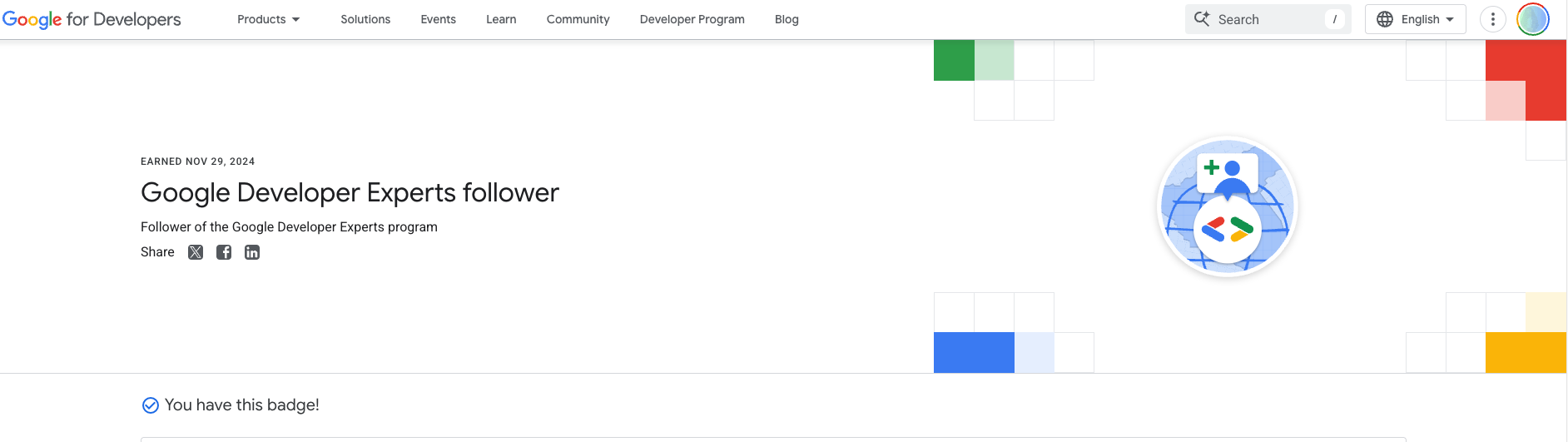Click the Google Developer Experts badge image
This screenshot has width=1568, height=442.
1228,206
